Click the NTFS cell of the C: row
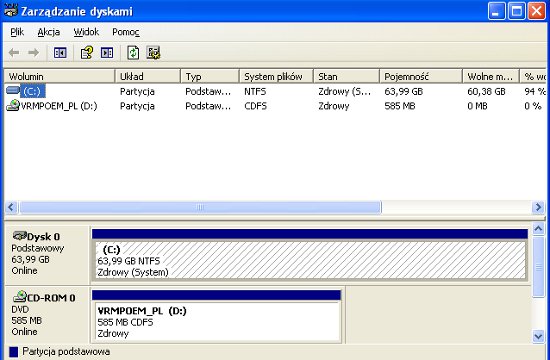 coord(255,92)
